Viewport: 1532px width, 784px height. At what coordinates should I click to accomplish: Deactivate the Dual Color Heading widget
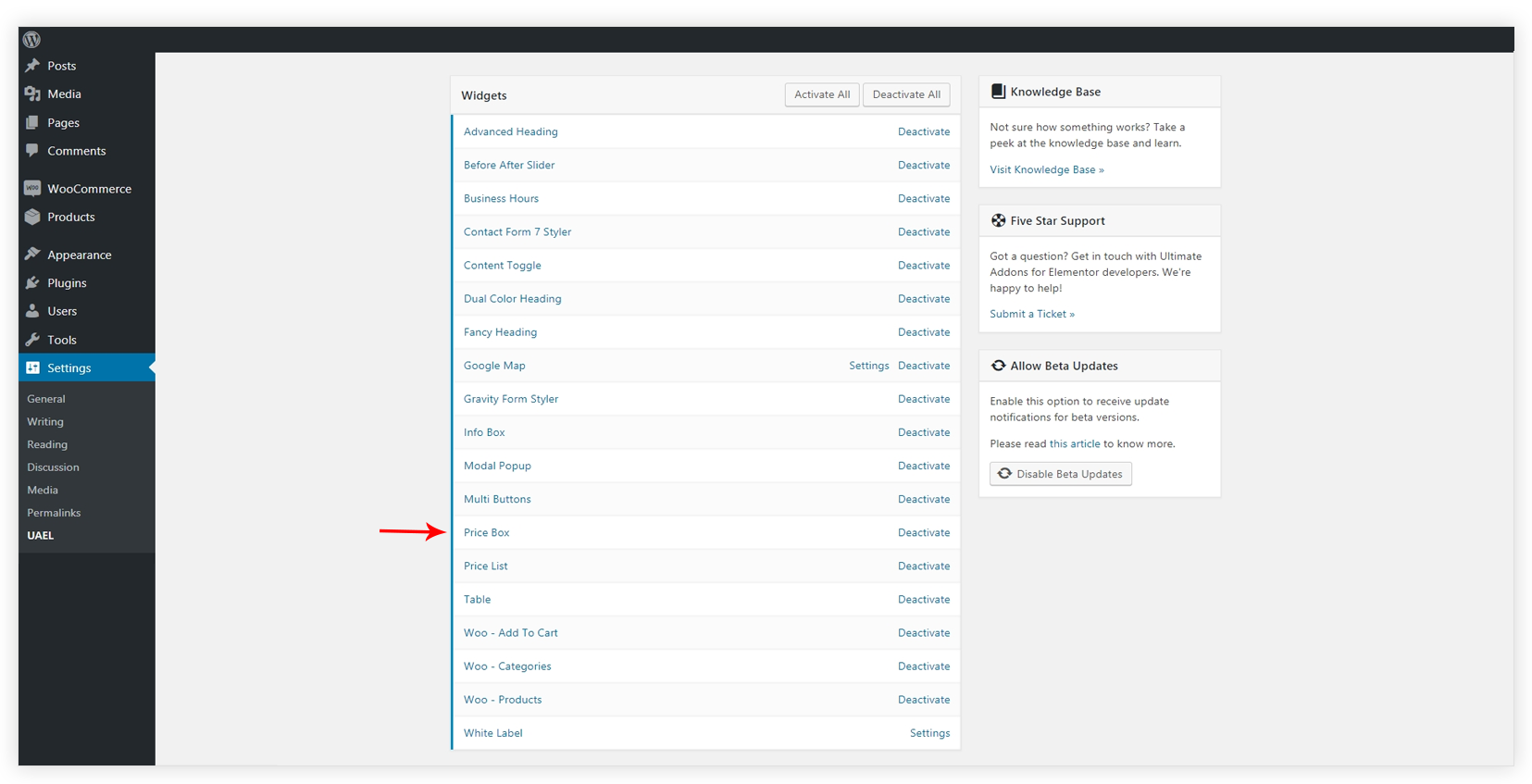924,298
